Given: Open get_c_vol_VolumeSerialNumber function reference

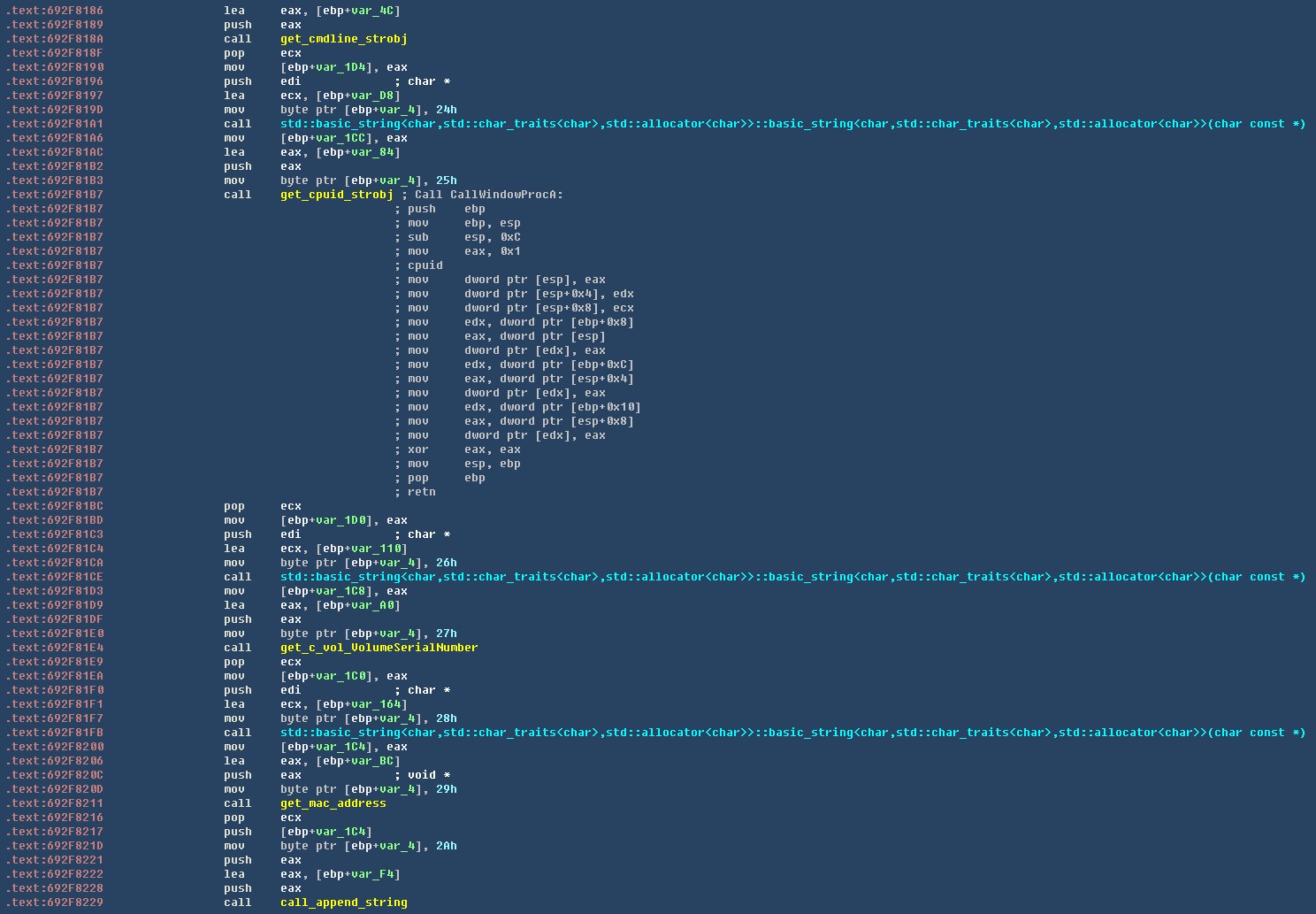Looking at the screenshot, I should [379, 648].
